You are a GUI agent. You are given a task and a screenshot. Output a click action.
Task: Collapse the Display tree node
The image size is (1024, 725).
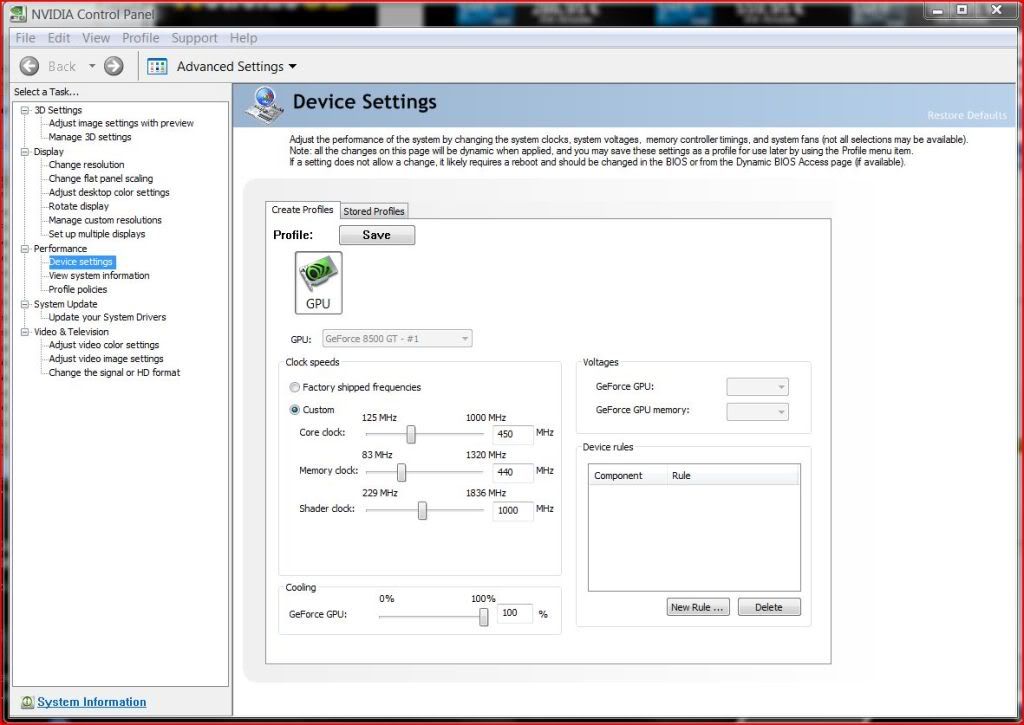click(25, 152)
